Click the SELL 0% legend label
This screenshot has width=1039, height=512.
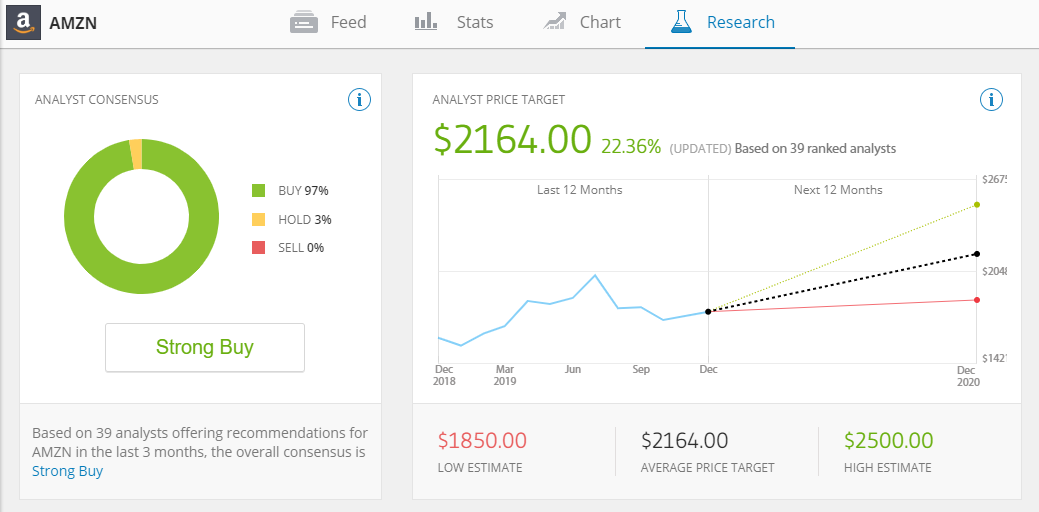(x=301, y=248)
